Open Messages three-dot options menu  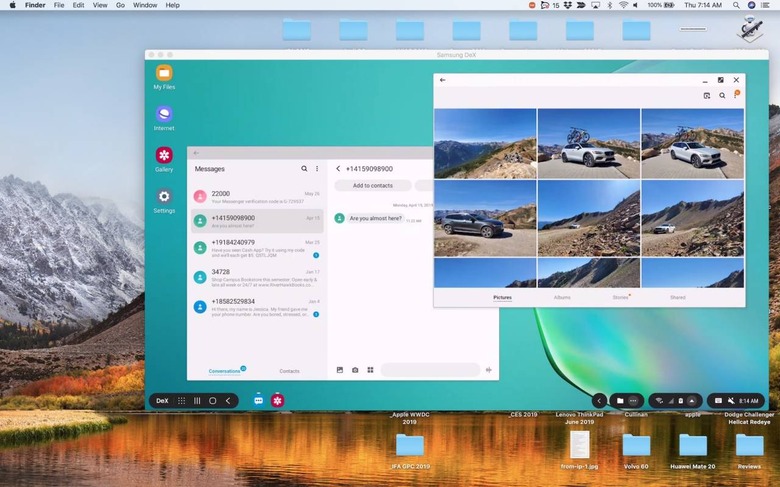318,169
